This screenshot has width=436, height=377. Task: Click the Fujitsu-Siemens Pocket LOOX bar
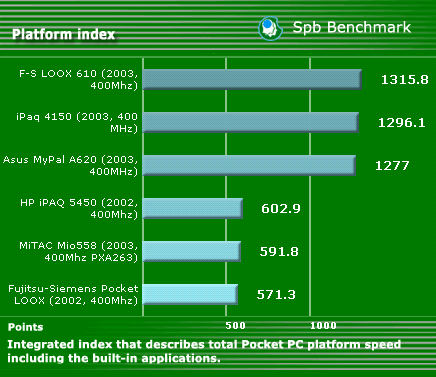[190, 295]
